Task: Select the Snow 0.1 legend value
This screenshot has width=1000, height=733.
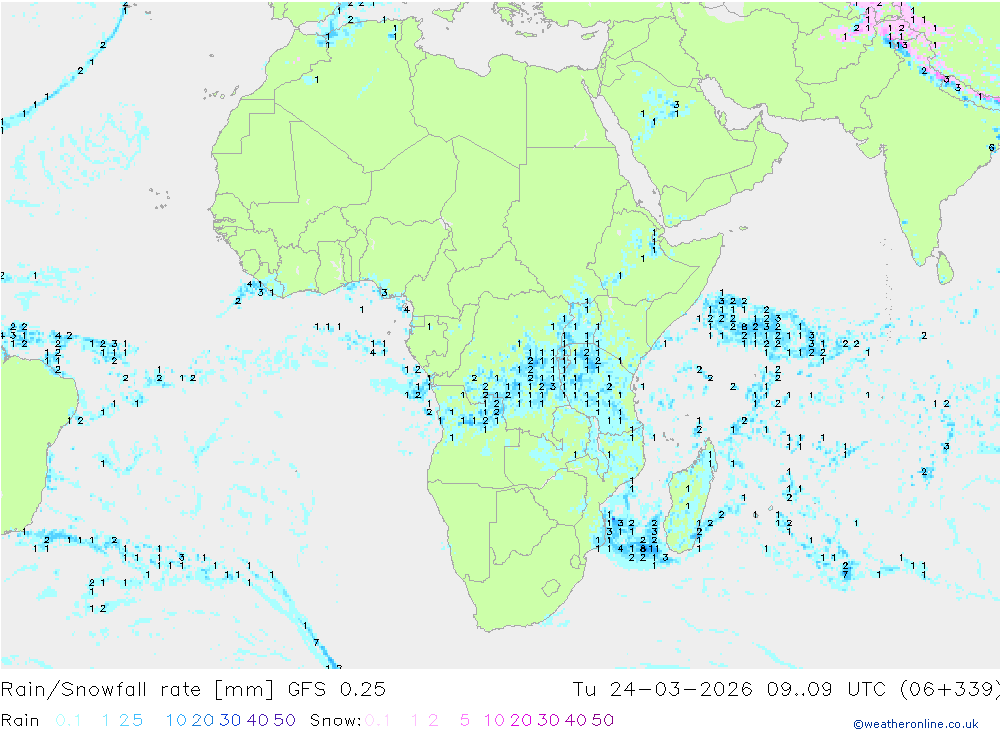Action: point(378,720)
